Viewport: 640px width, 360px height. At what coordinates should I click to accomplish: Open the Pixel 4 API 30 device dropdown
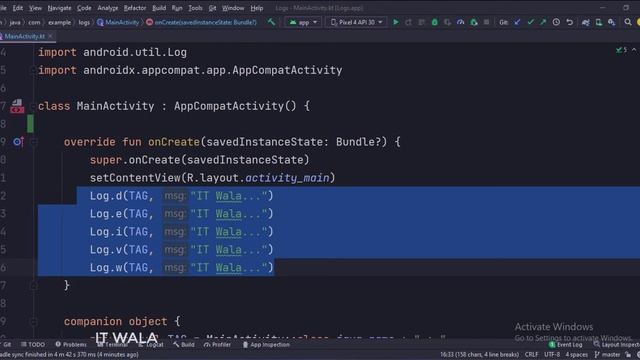(356, 22)
